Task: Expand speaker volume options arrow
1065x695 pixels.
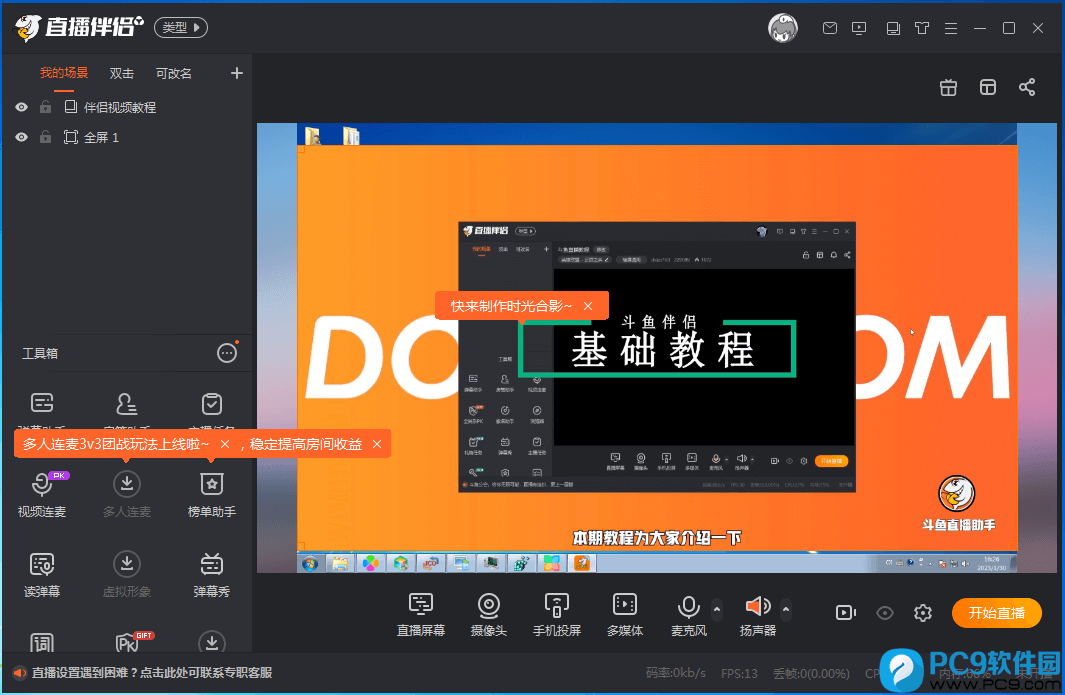Action: pos(786,609)
